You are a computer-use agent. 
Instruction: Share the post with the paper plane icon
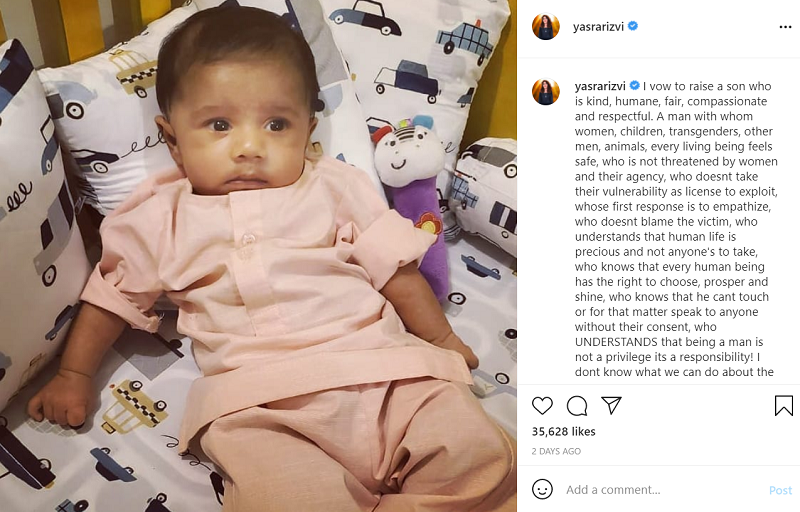[x=611, y=405]
